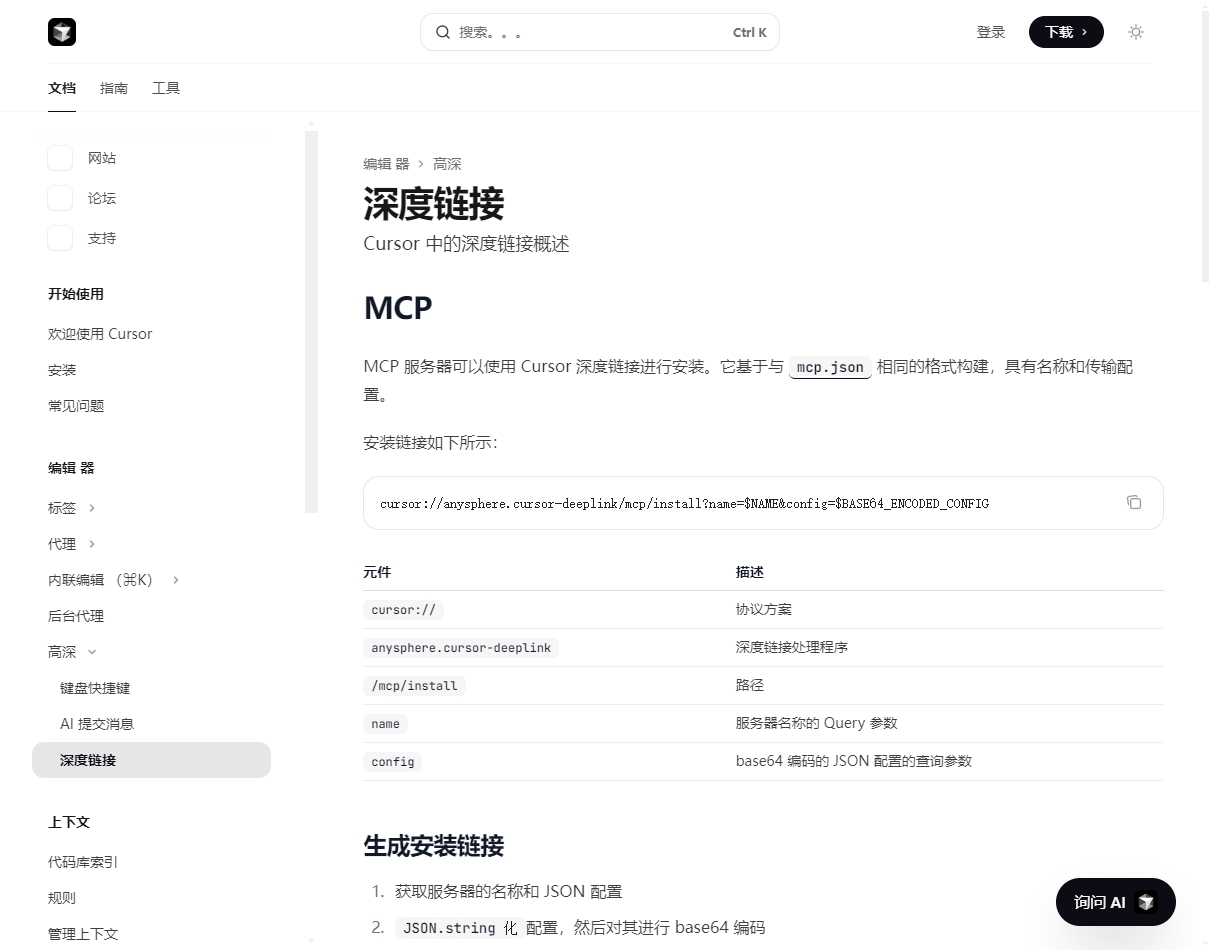Screen dimensions: 1211x950
Task: Click the cursor:// table cell
Action: click(404, 609)
